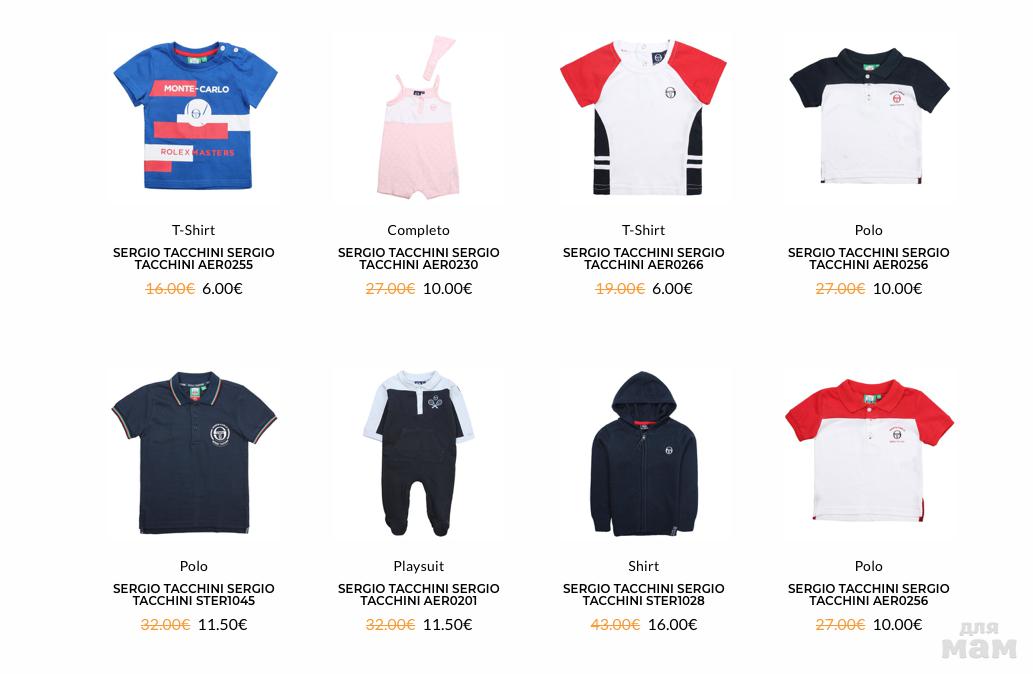Select the red and white polo thumbnail
Image resolution: width=1033 pixels, height=674 pixels.
pyautogui.click(x=869, y=451)
